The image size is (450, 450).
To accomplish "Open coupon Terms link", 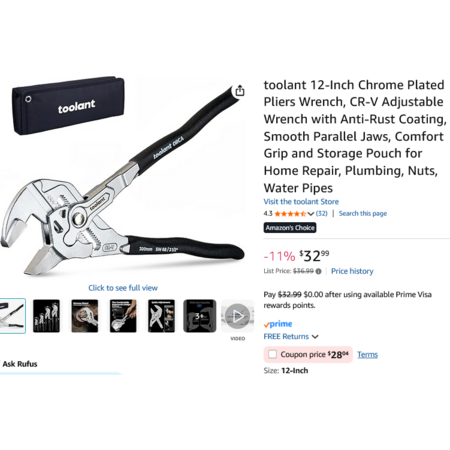I will (367, 354).
